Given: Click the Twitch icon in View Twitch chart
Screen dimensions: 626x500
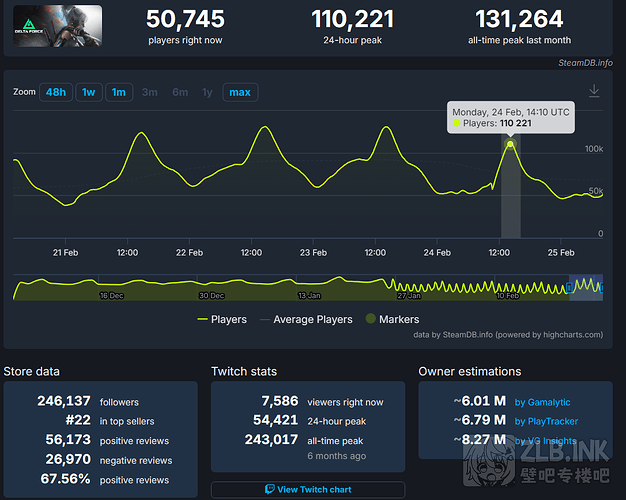Looking at the screenshot, I should click(270, 490).
